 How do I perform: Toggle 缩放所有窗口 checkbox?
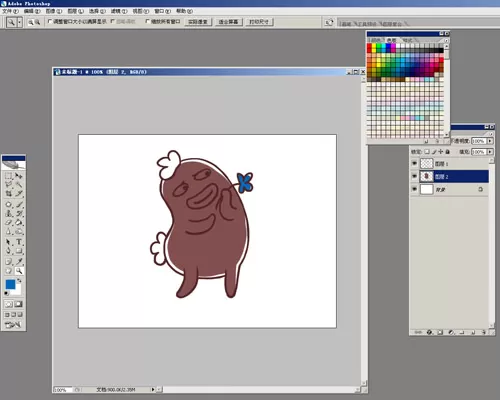click(x=147, y=21)
